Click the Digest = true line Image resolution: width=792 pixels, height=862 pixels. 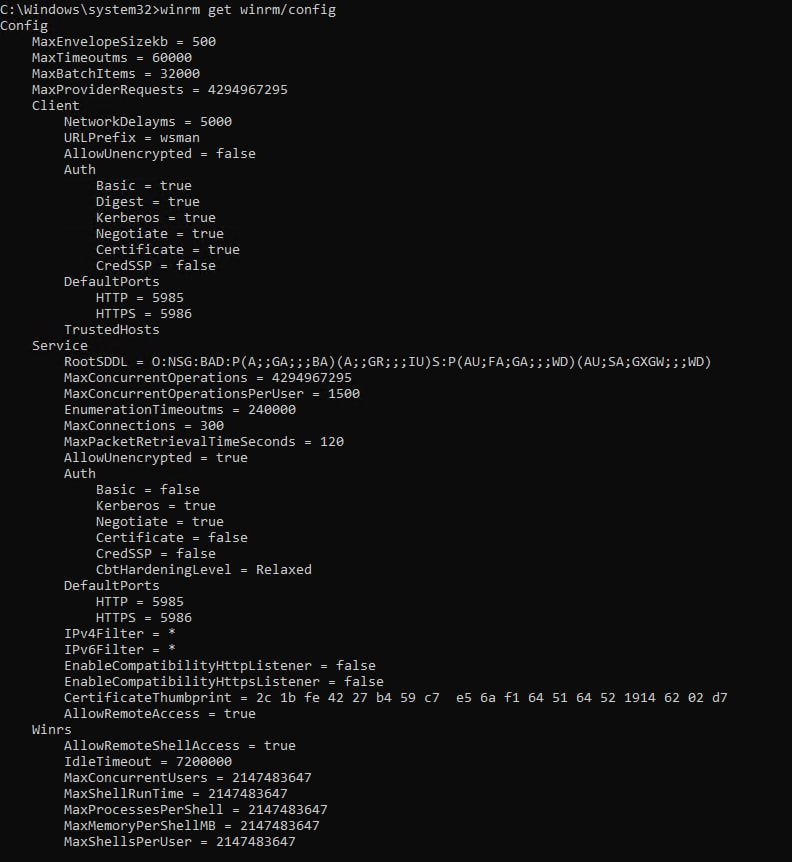pos(148,202)
